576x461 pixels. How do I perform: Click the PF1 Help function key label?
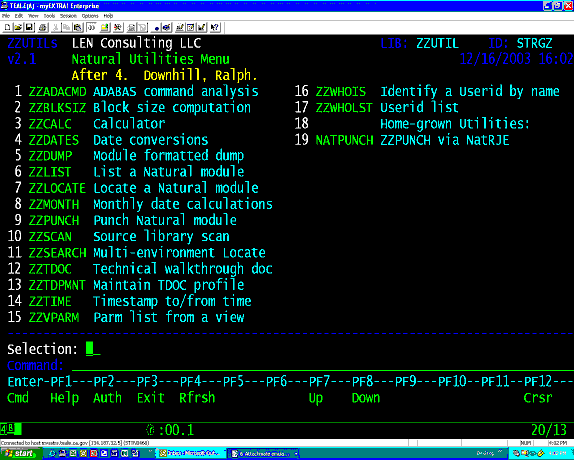(x=64, y=397)
